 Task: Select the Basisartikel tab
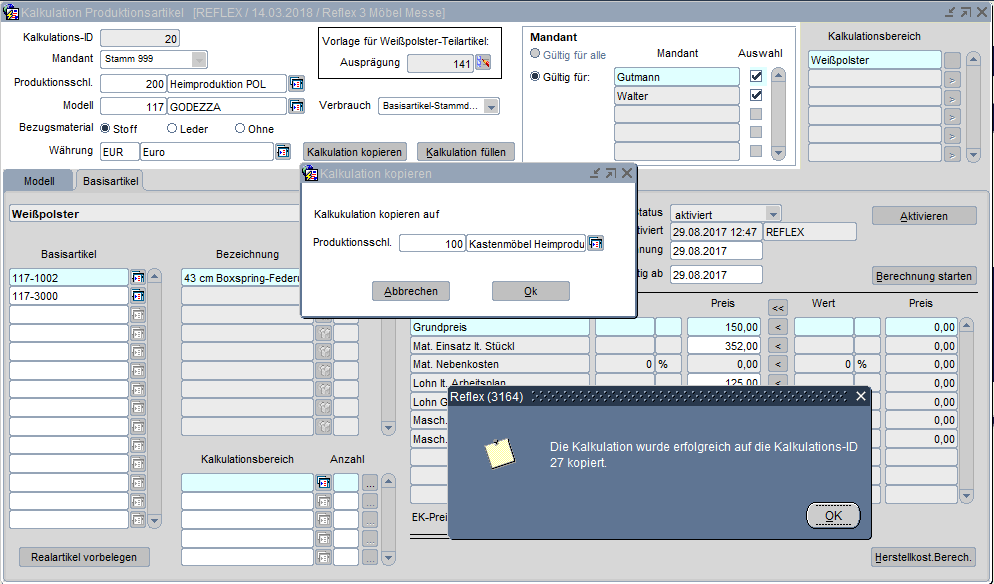click(110, 181)
